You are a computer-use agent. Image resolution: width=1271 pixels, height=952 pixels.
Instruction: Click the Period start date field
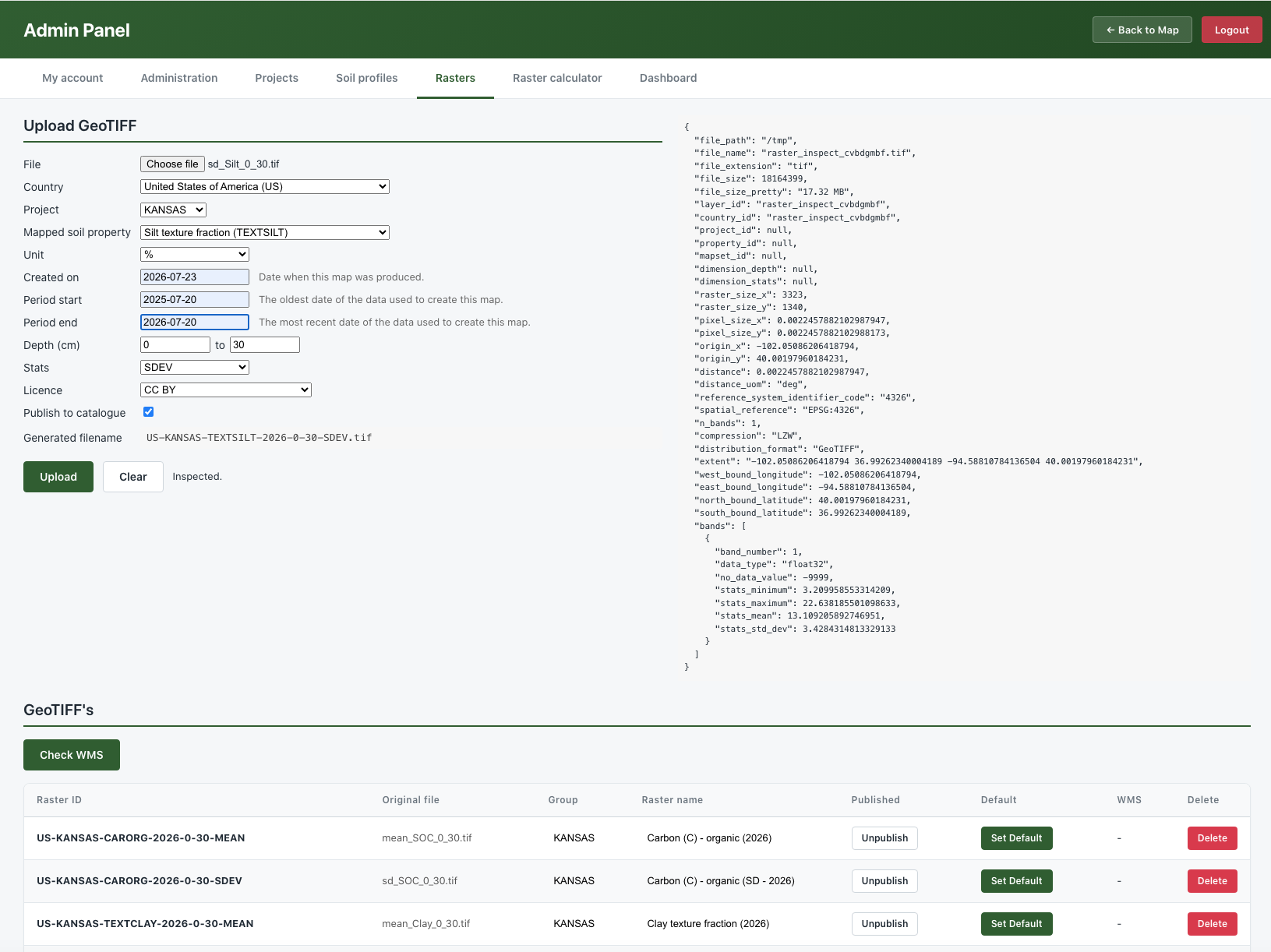195,300
